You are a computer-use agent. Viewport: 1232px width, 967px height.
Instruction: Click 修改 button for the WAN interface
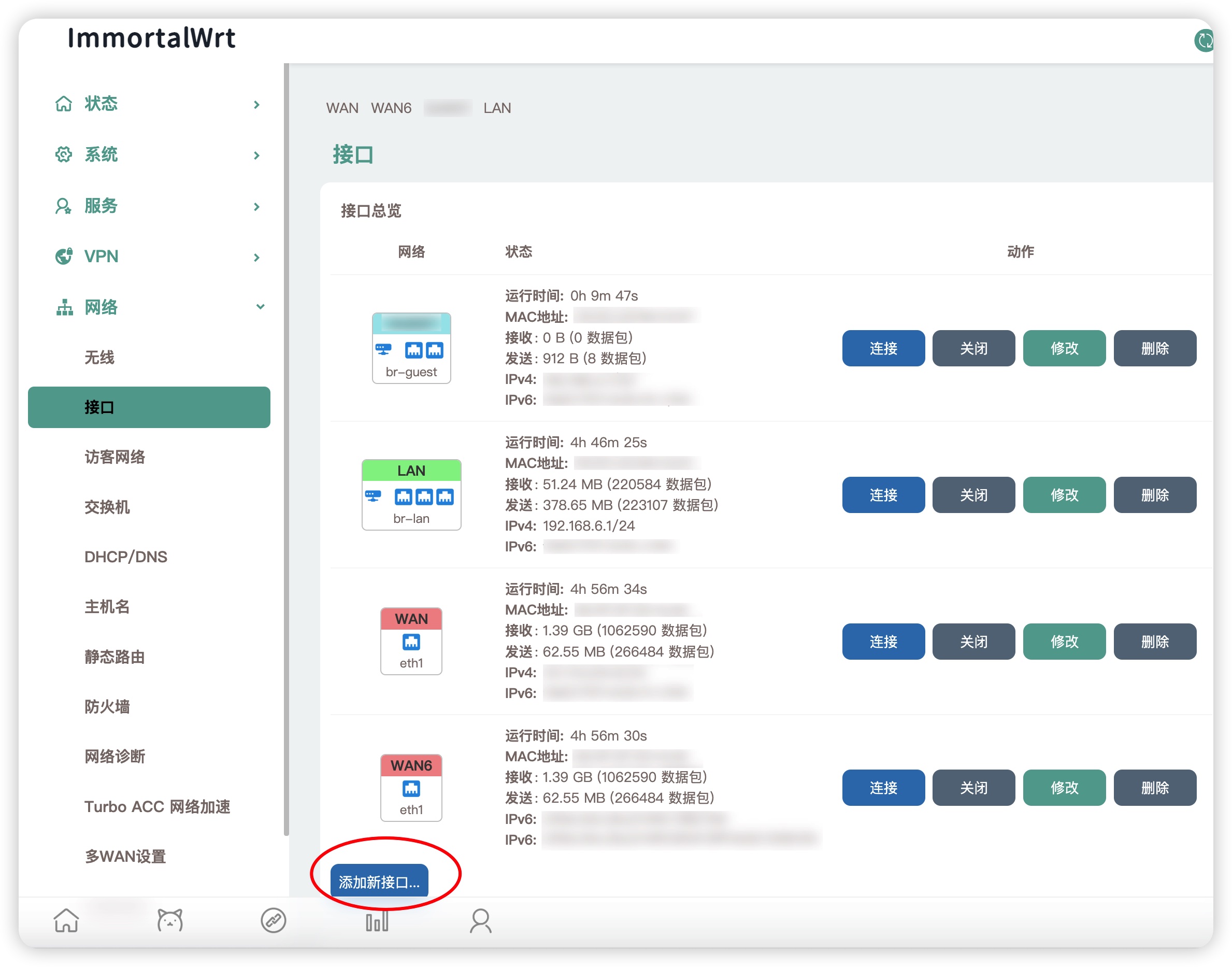click(x=1064, y=642)
